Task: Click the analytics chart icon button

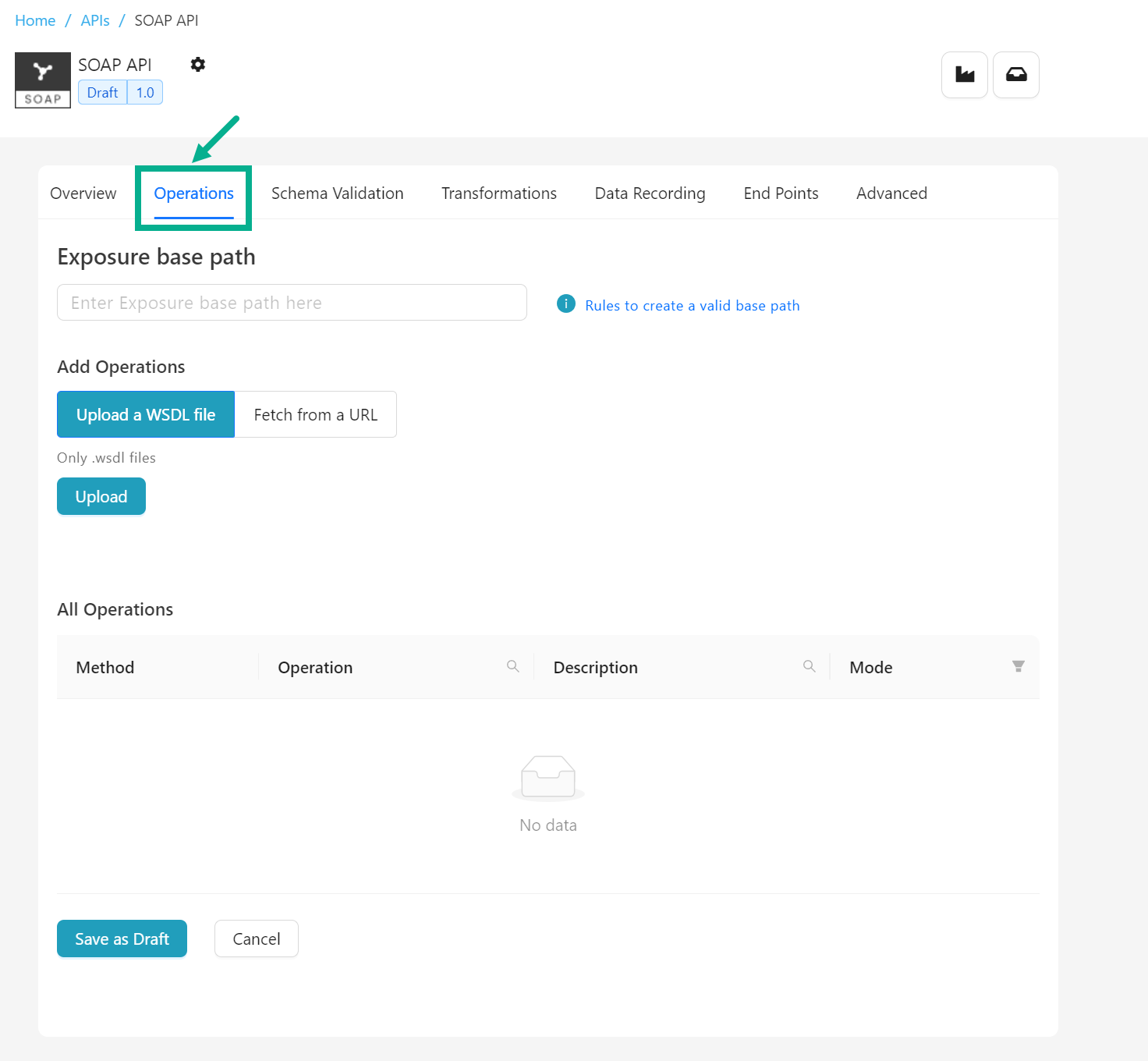Action: (x=965, y=75)
